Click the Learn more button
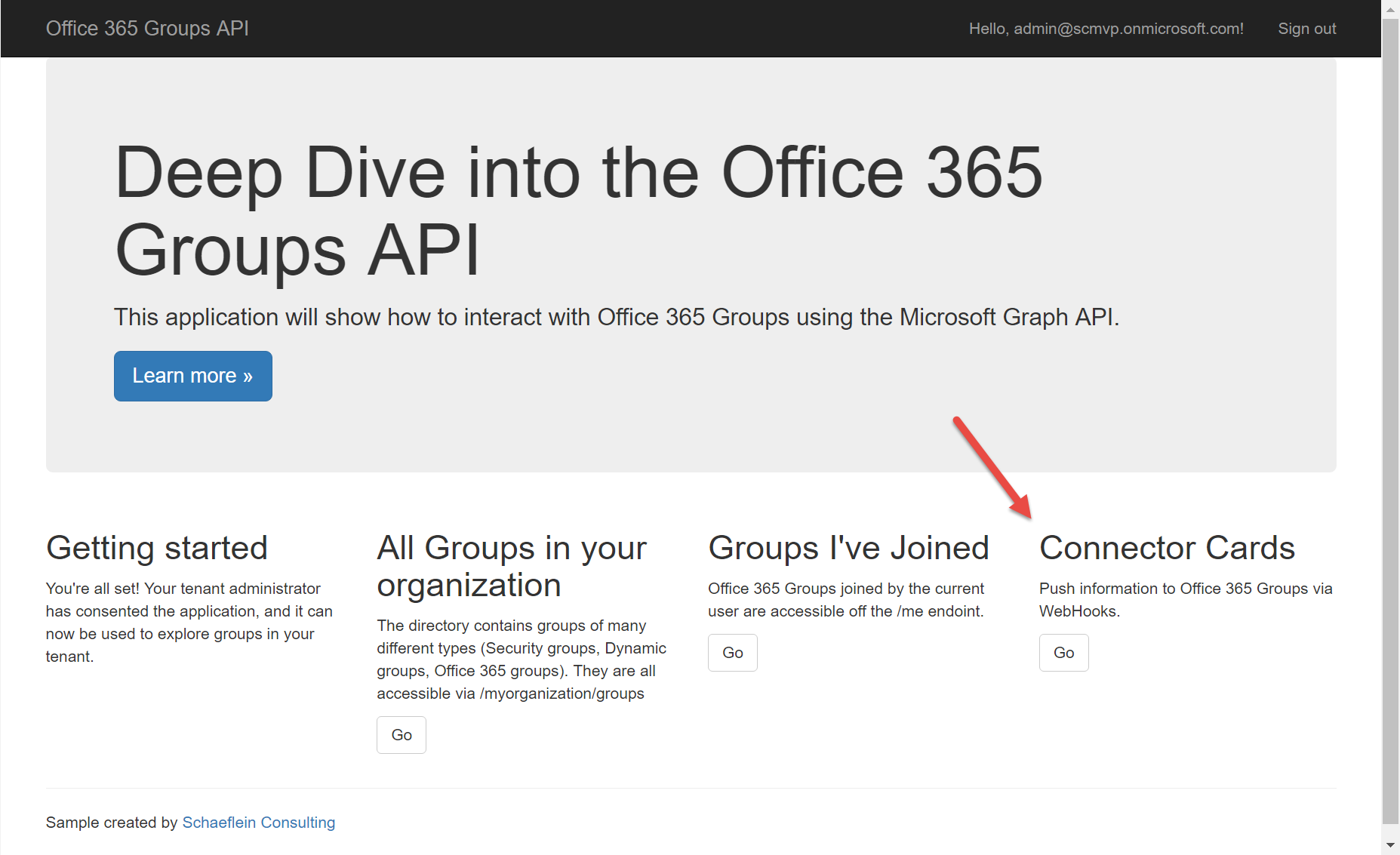 [x=193, y=376]
